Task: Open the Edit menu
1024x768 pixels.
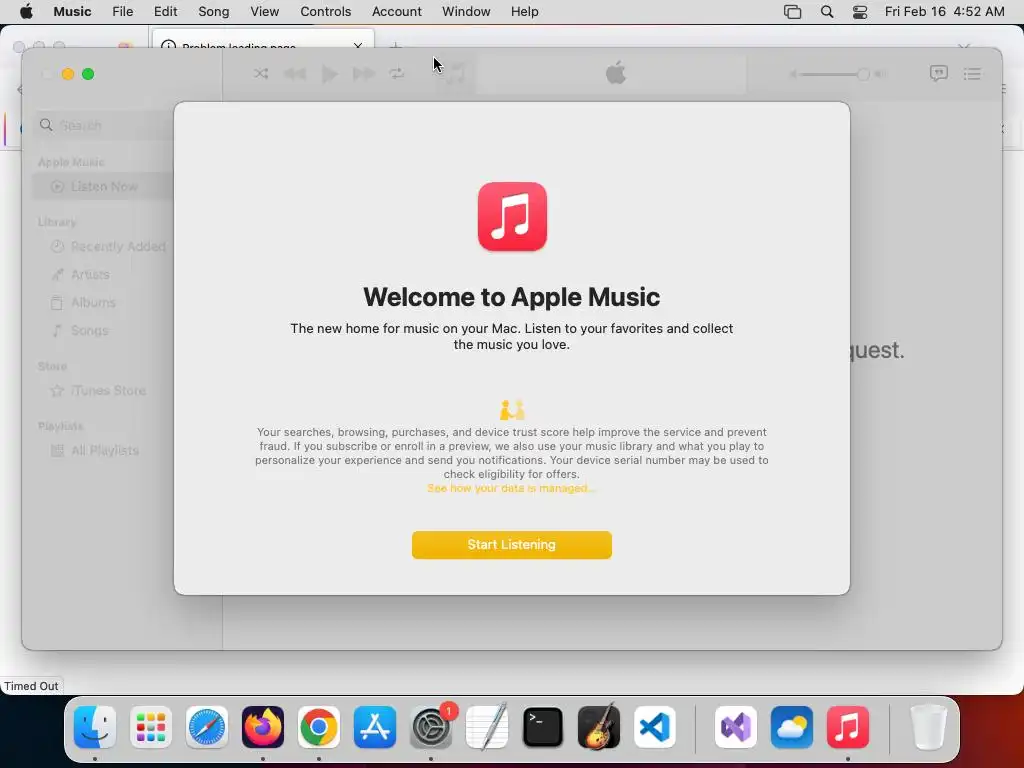Action: click(165, 12)
